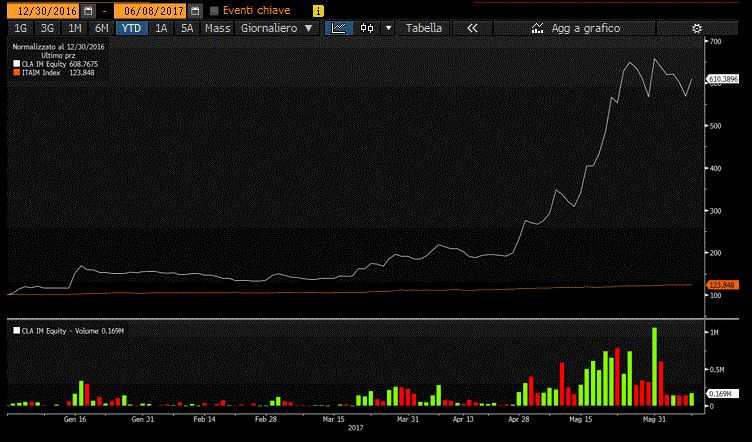The height and width of the screenshot is (442, 752).
Task: Switch to the 6M time range
Action: coord(101,28)
